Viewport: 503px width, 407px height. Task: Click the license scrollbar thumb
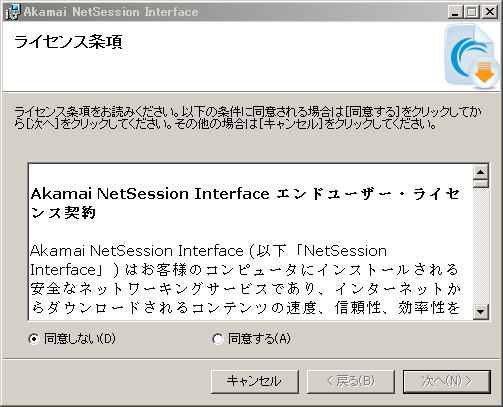click(480, 184)
